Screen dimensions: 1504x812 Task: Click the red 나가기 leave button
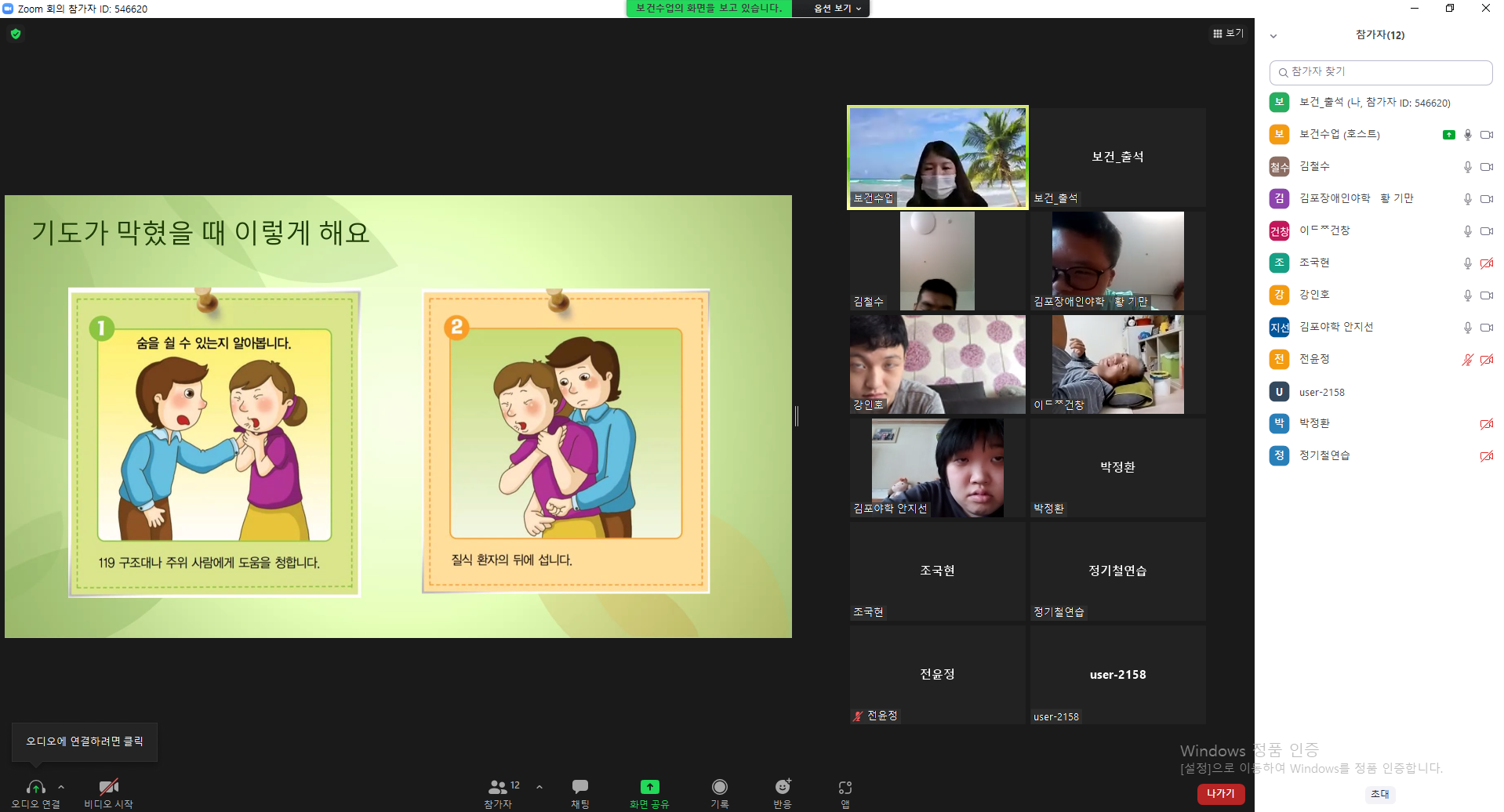pos(1221,793)
